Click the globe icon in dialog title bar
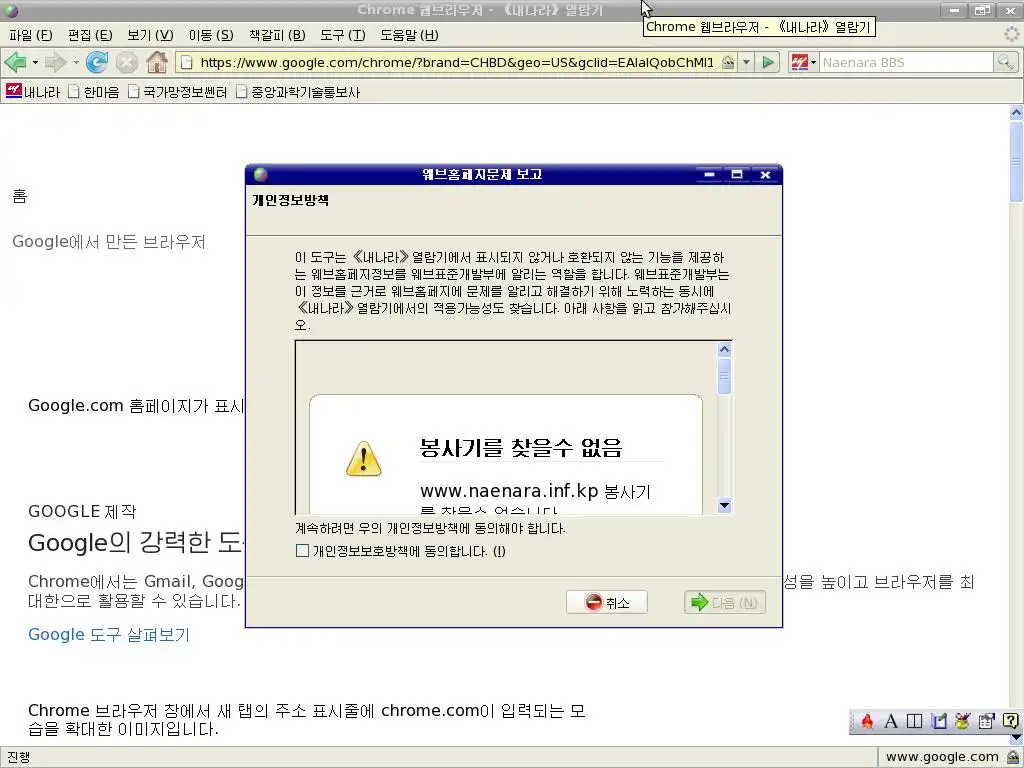Screen dimensions: 1024x768 point(261,174)
